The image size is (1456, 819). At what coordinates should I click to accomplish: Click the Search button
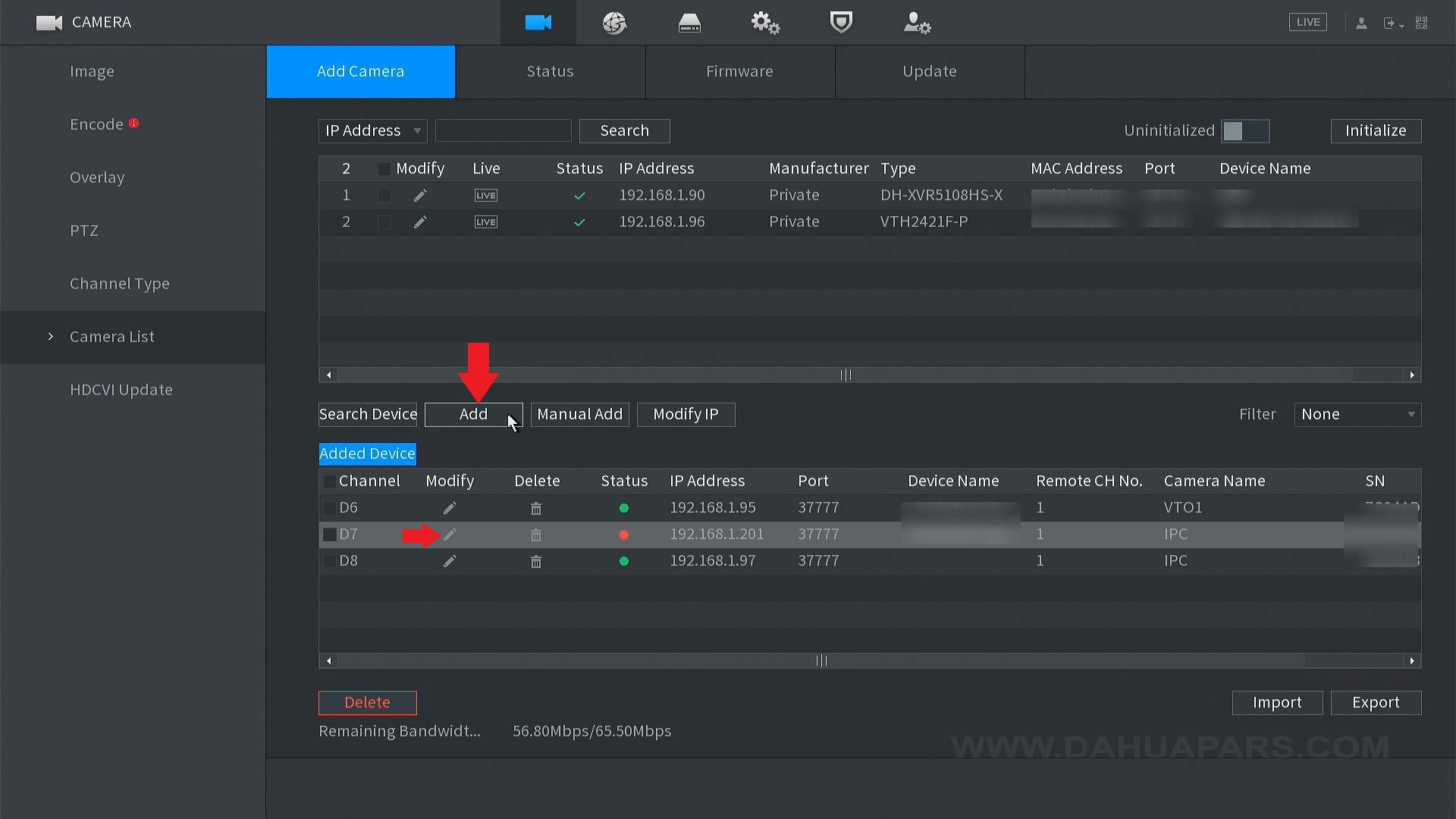click(x=625, y=130)
